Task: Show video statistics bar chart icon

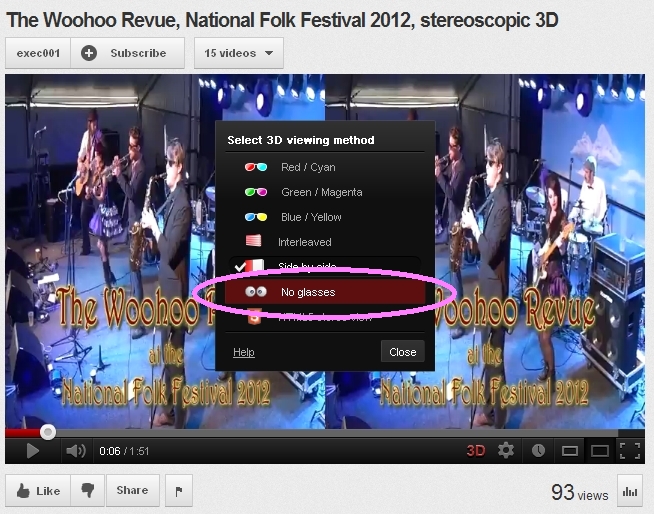Action: (630, 491)
